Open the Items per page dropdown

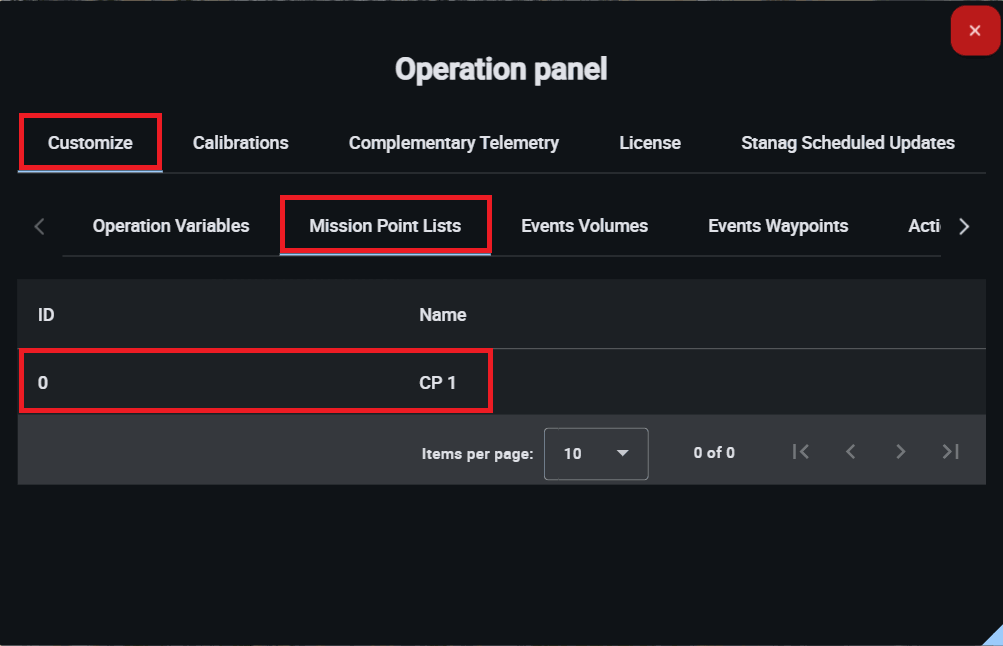(x=596, y=453)
